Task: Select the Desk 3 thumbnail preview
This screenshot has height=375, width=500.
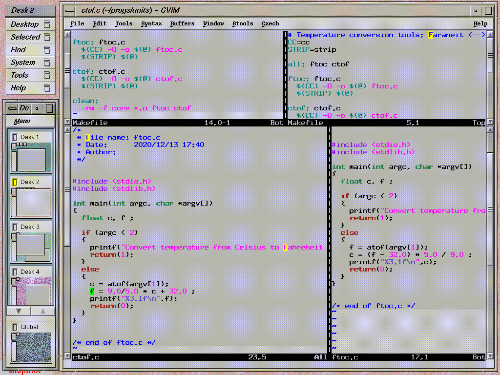Action: (31, 246)
